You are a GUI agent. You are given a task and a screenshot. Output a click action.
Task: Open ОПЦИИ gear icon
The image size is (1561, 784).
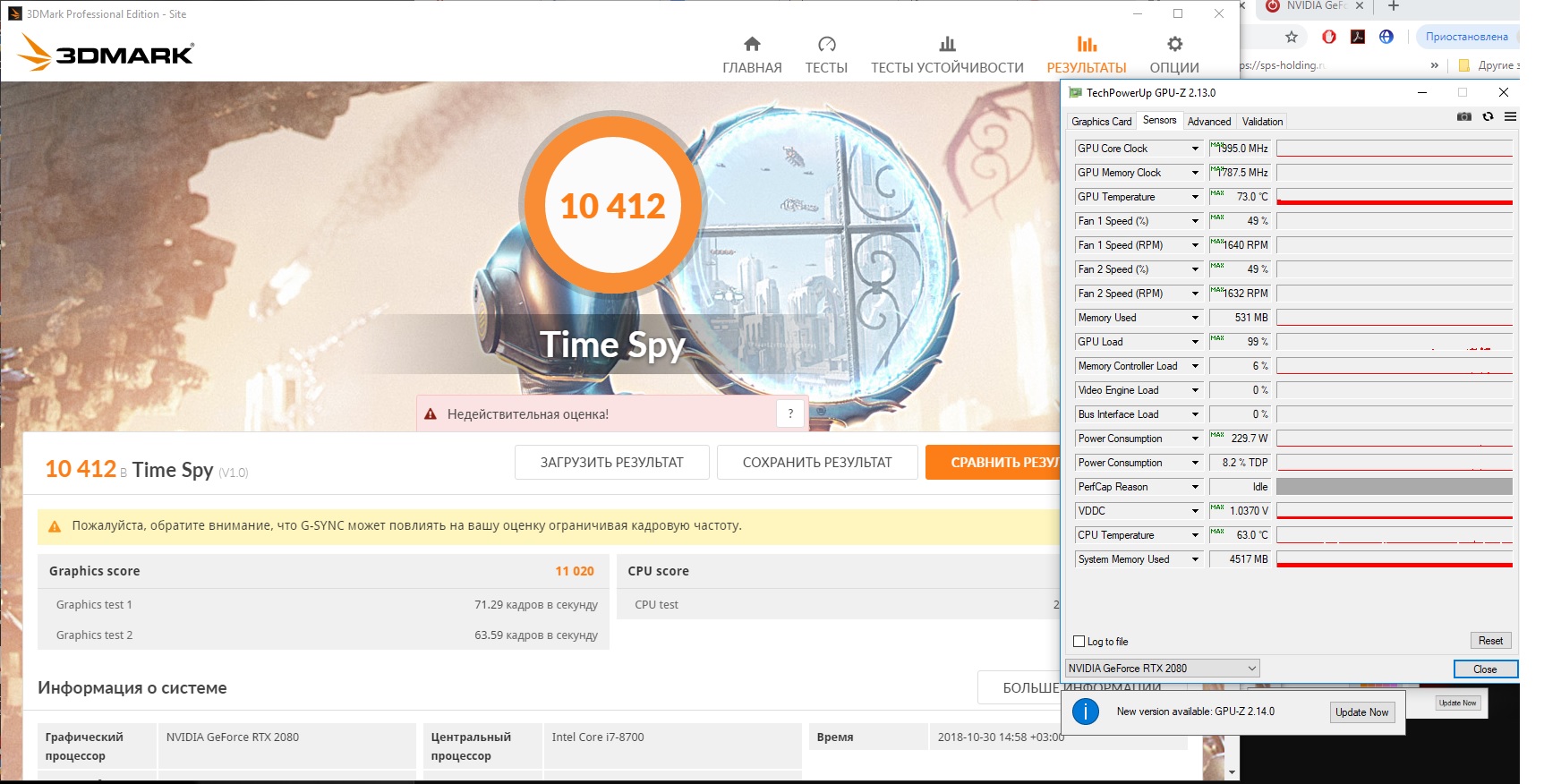[x=1174, y=44]
